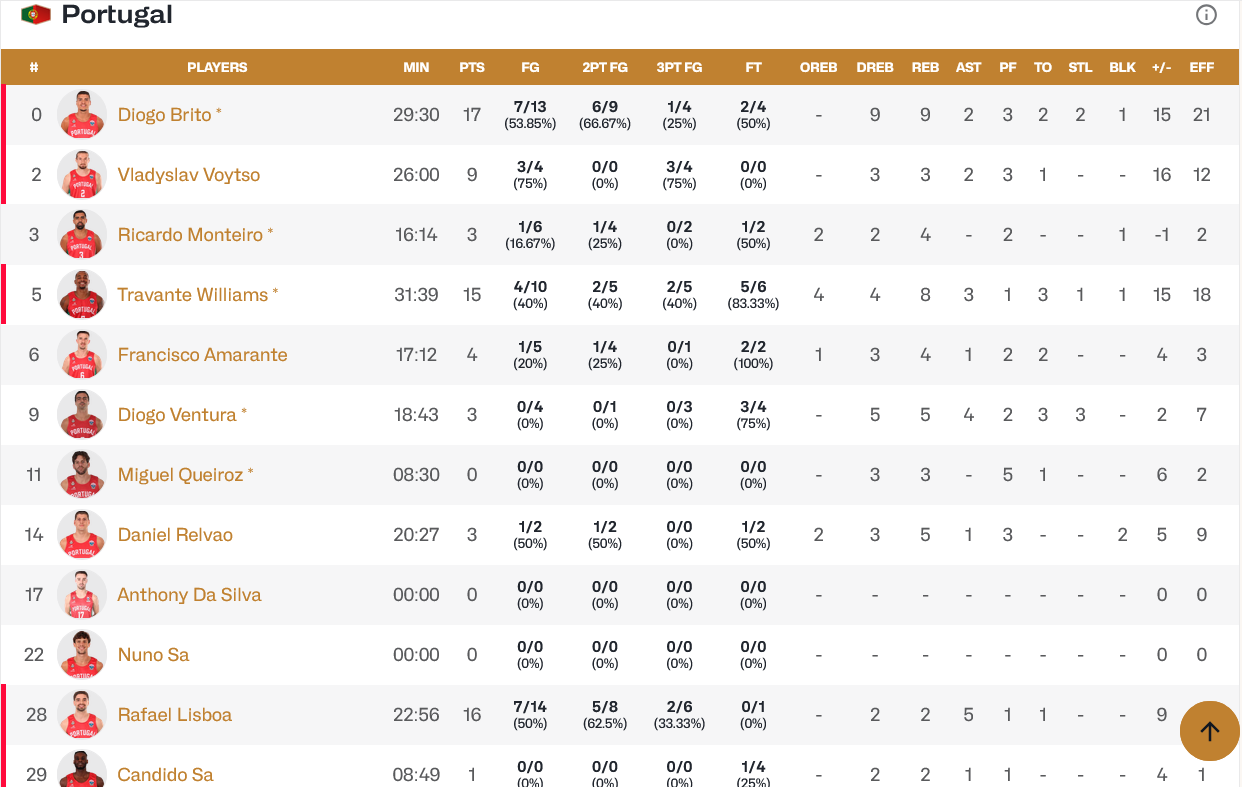The image size is (1242, 787).
Task: Open Diogo Brito's player photo
Action: pos(82,115)
